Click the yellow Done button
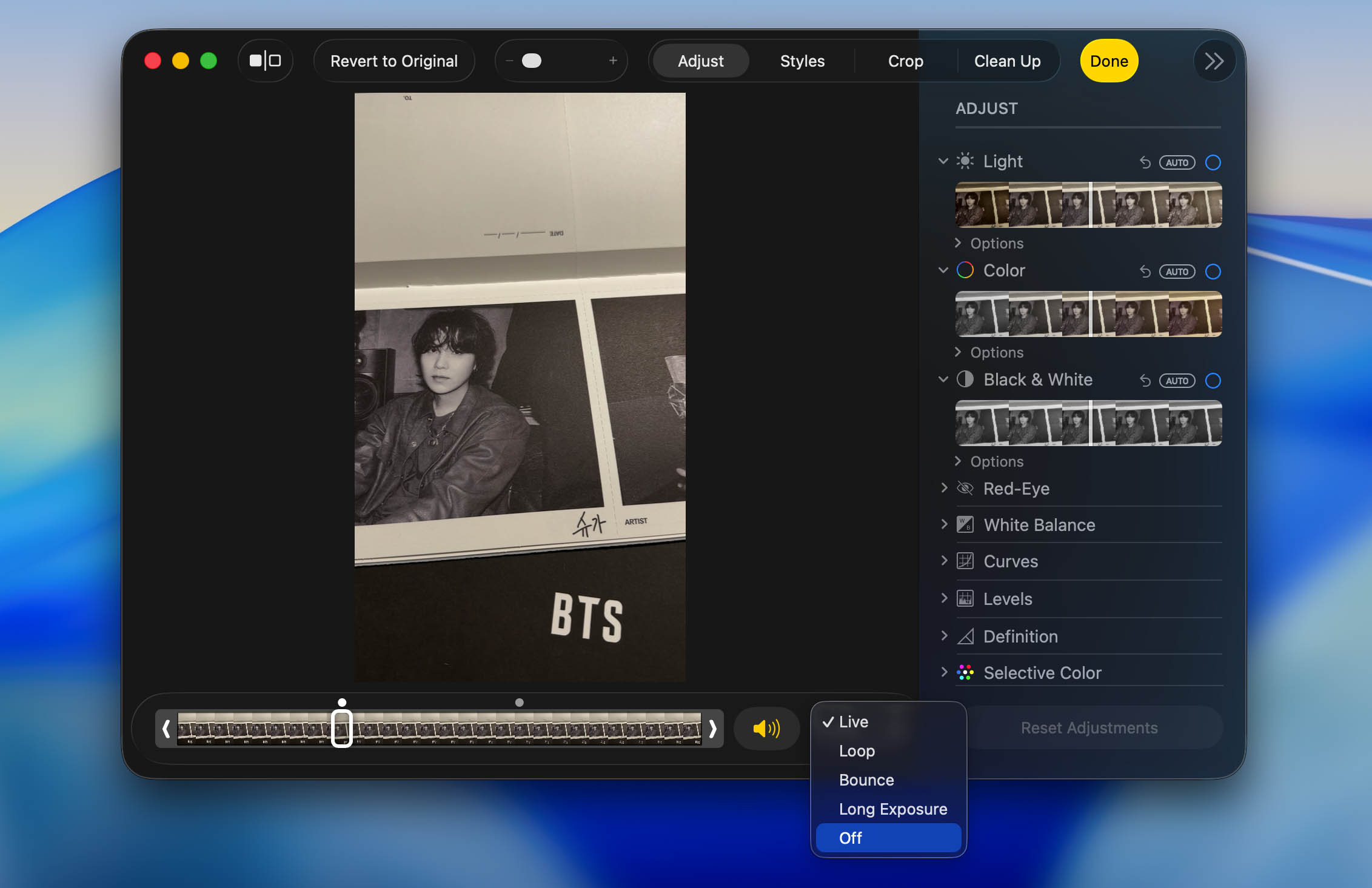The height and width of the screenshot is (888, 1372). pyautogui.click(x=1109, y=61)
